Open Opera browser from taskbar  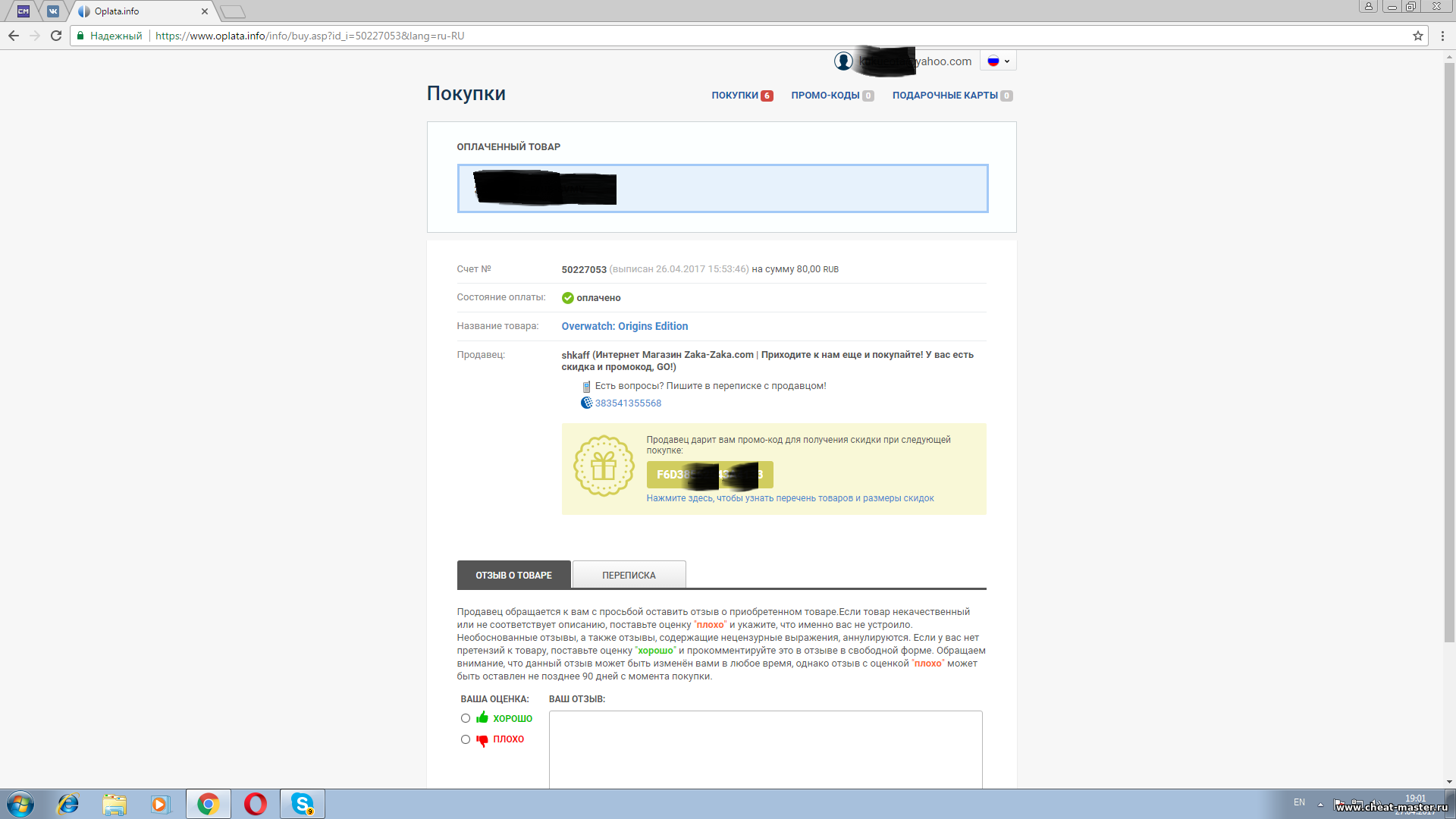(x=256, y=804)
